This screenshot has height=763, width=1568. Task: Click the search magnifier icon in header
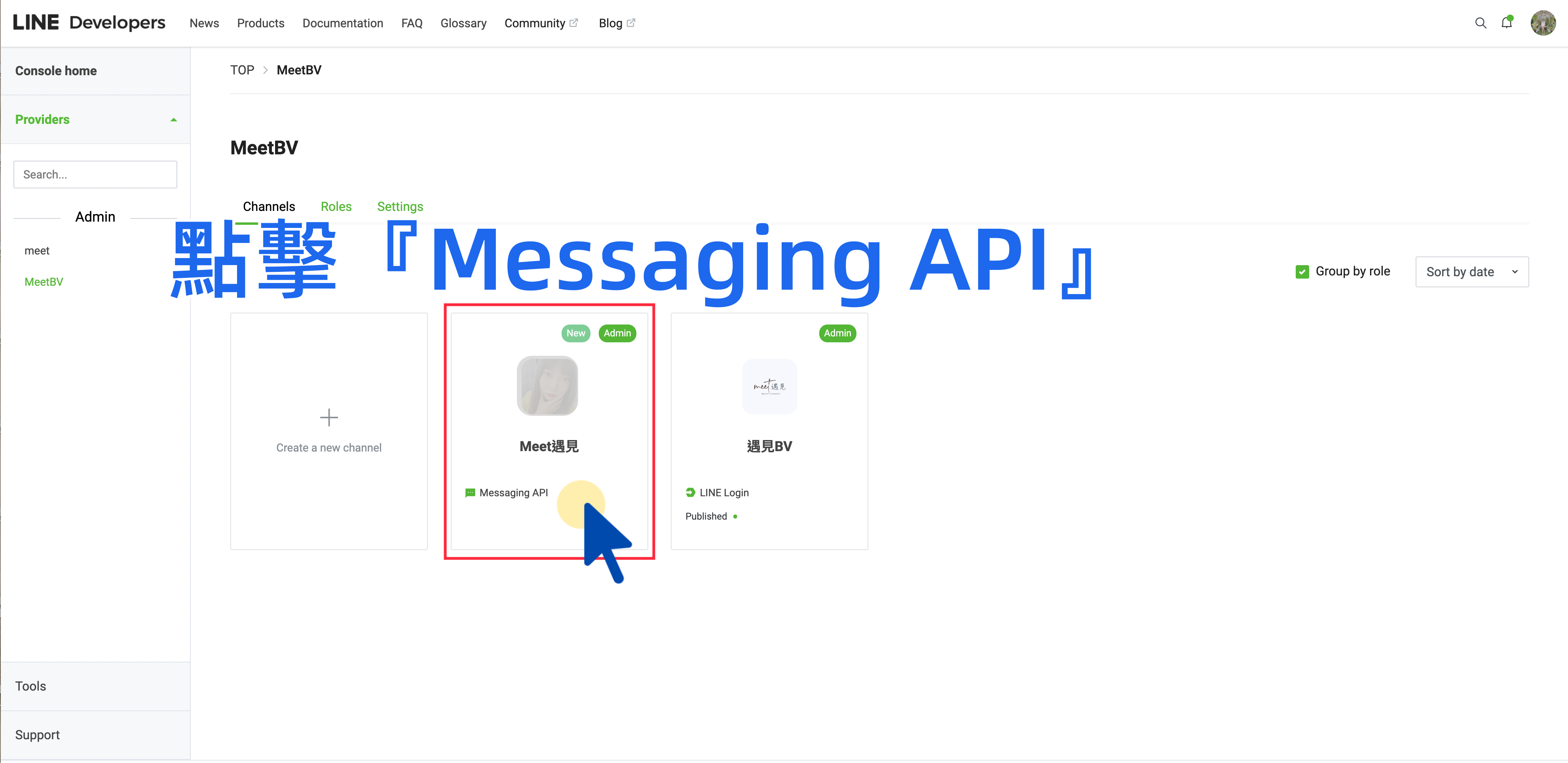tap(1481, 23)
